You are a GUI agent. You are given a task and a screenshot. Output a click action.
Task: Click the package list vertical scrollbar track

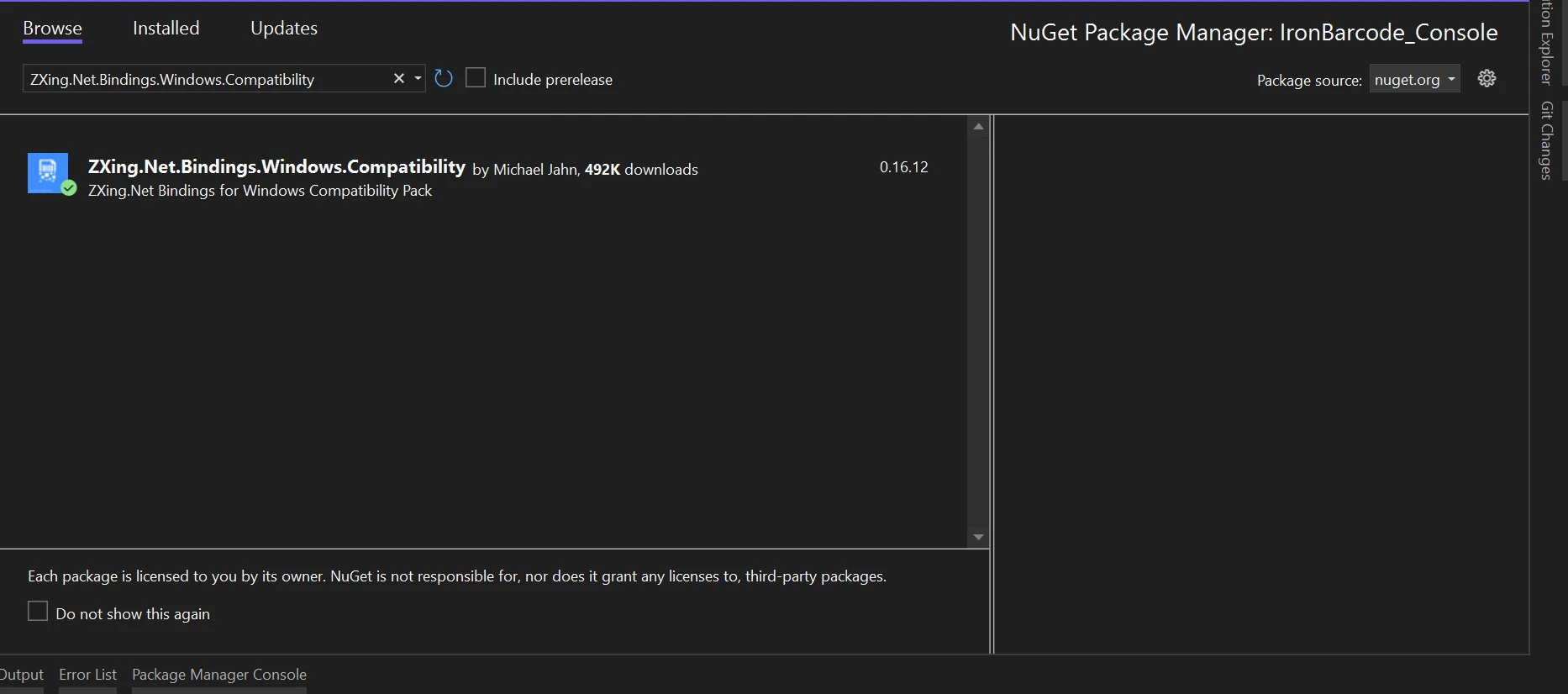pyautogui.click(x=978, y=336)
